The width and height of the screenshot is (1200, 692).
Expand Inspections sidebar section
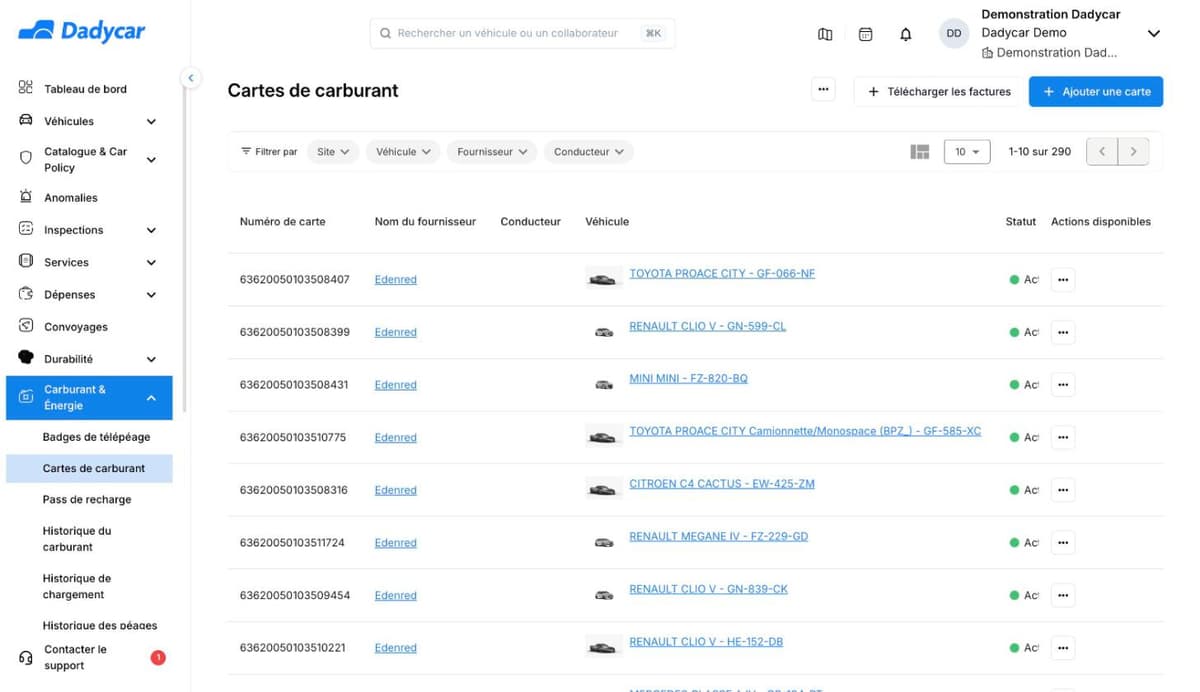(x=151, y=230)
